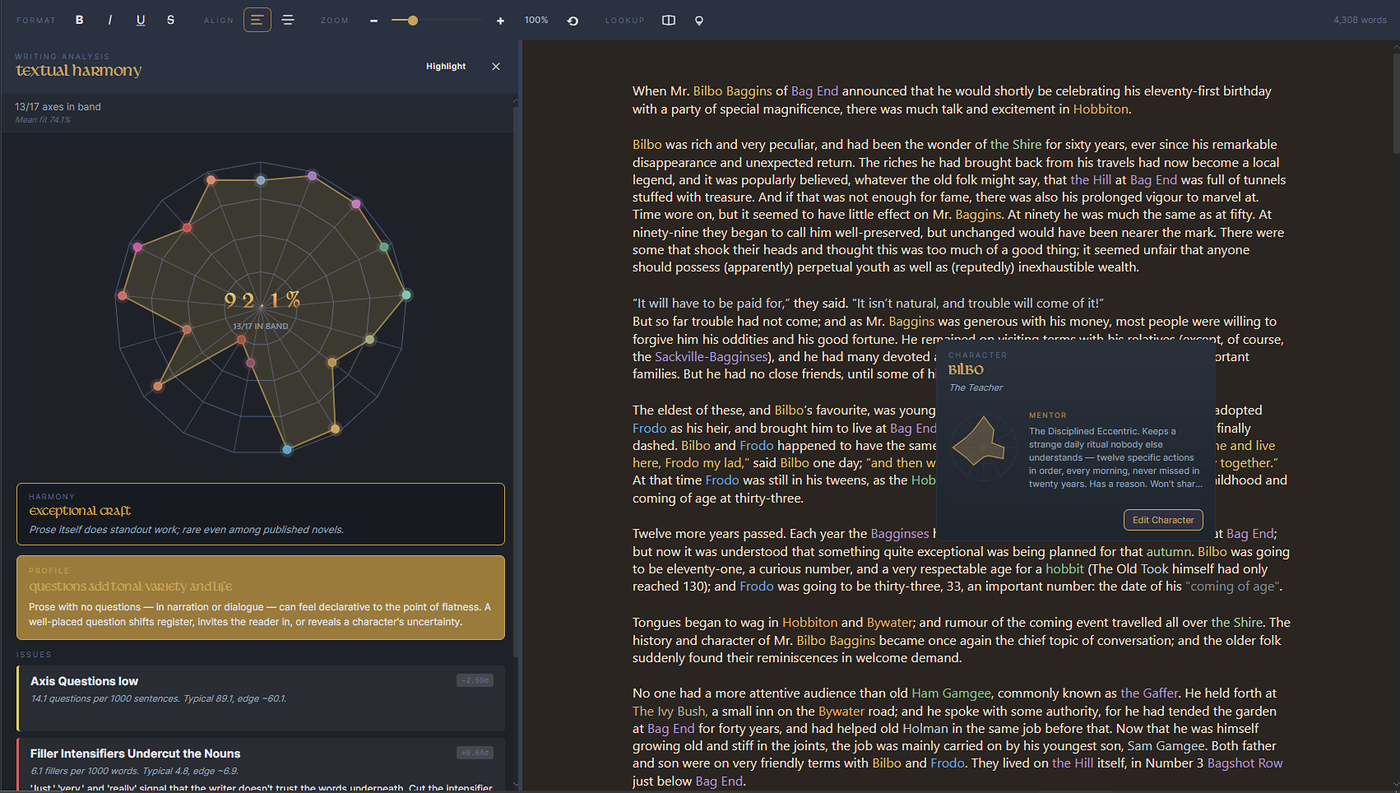Click The Teacher subtitle in popup
This screenshot has height=793, width=1400.
coord(975,388)
